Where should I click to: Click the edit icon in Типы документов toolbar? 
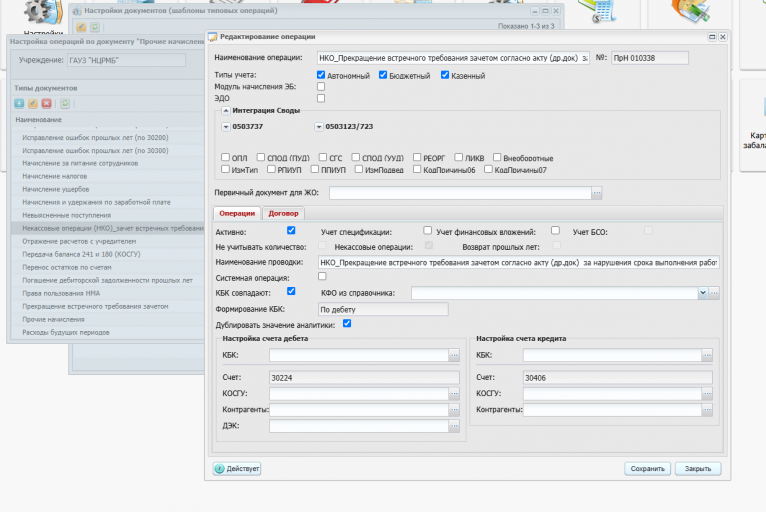33,103
